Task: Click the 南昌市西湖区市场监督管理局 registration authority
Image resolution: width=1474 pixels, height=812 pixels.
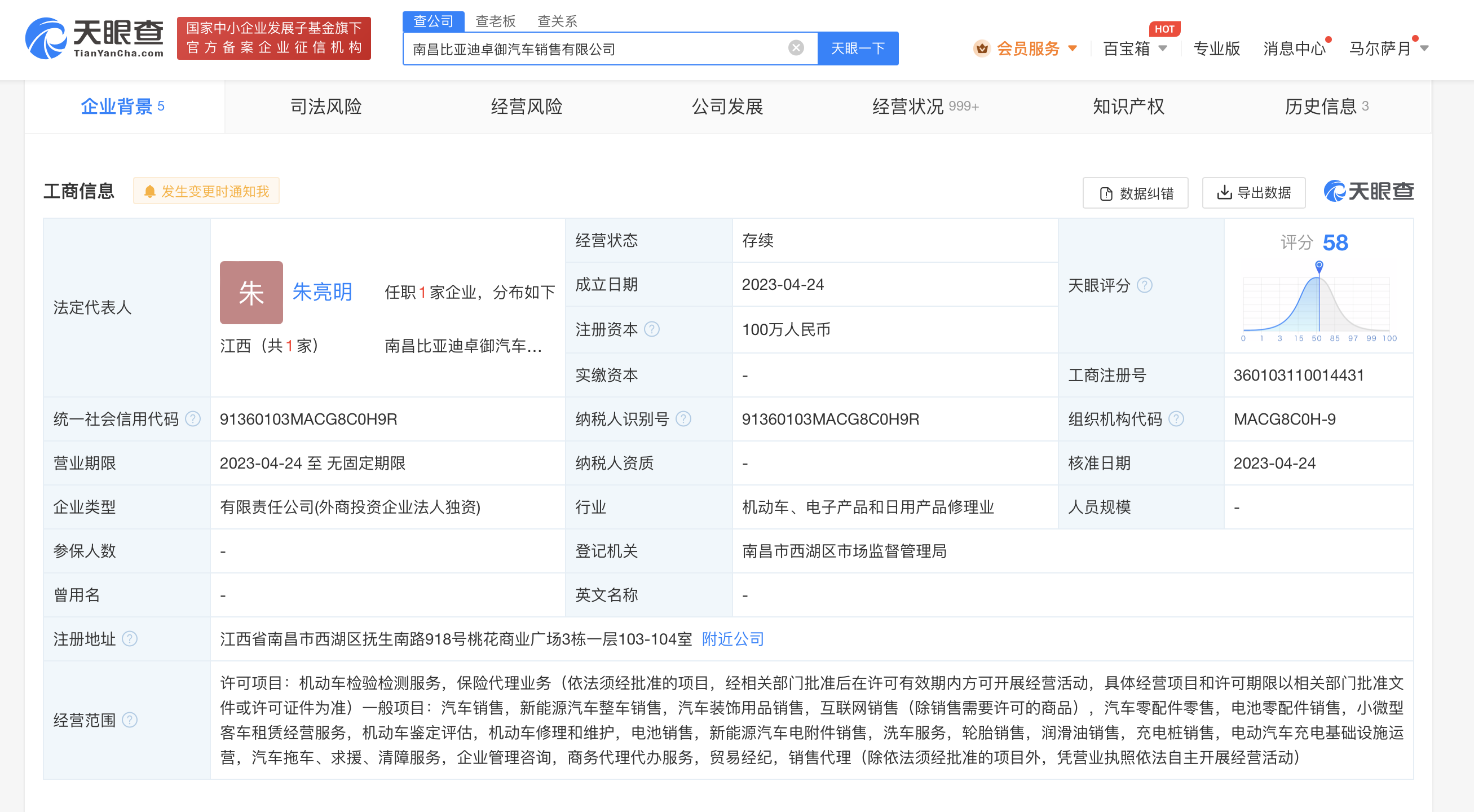Action: pos(844,551)
